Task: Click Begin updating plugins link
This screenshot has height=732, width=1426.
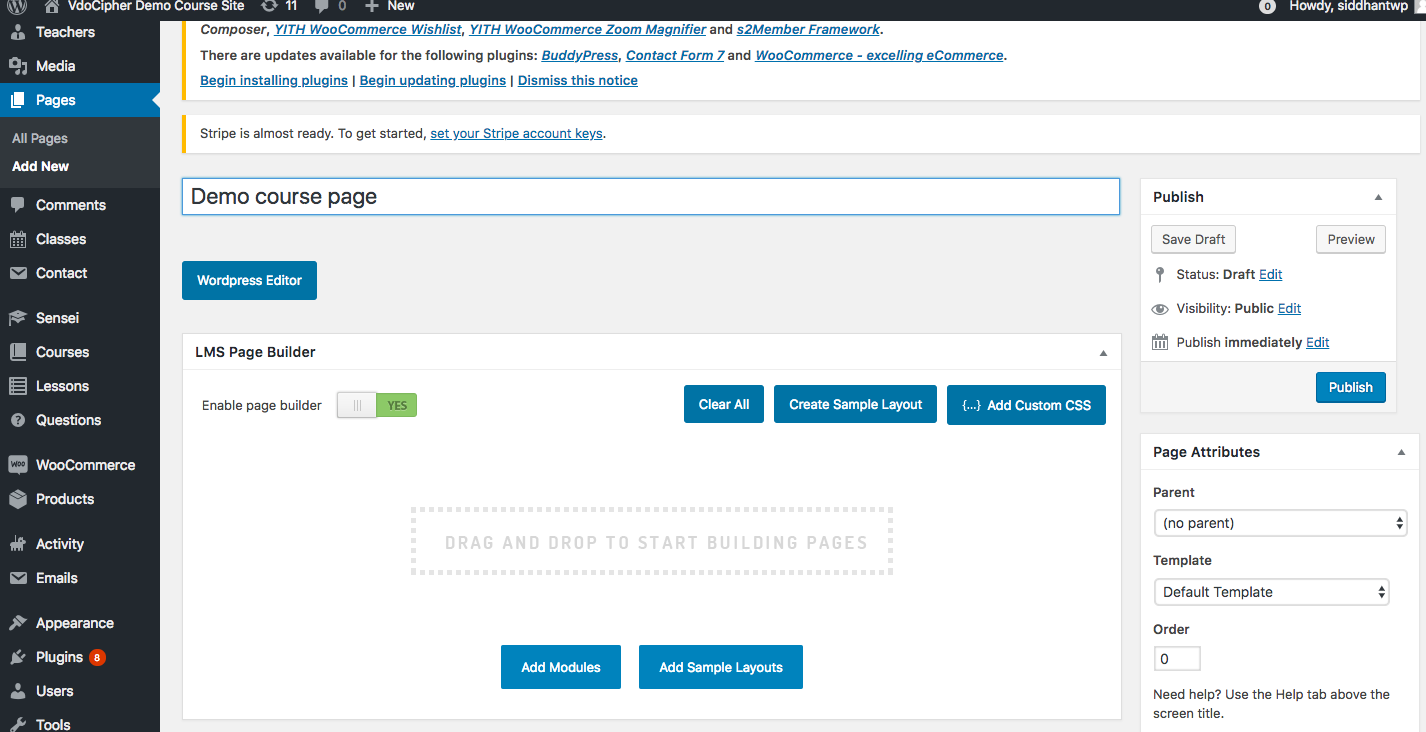Action: 433,81
